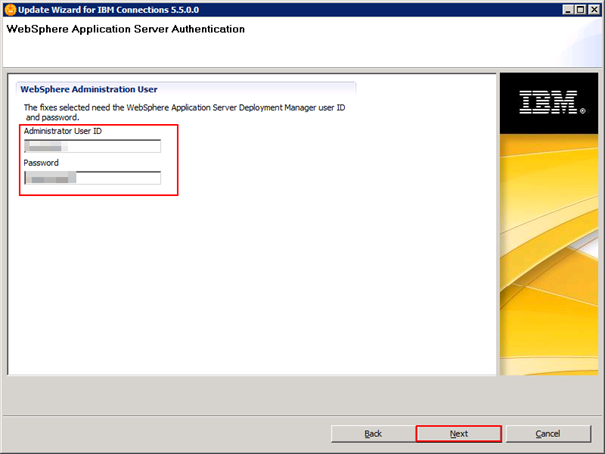Viewport: 605px width, 454px height.
Task: Focus the Administrator User ID text field
Action: (x=92, y=146)
